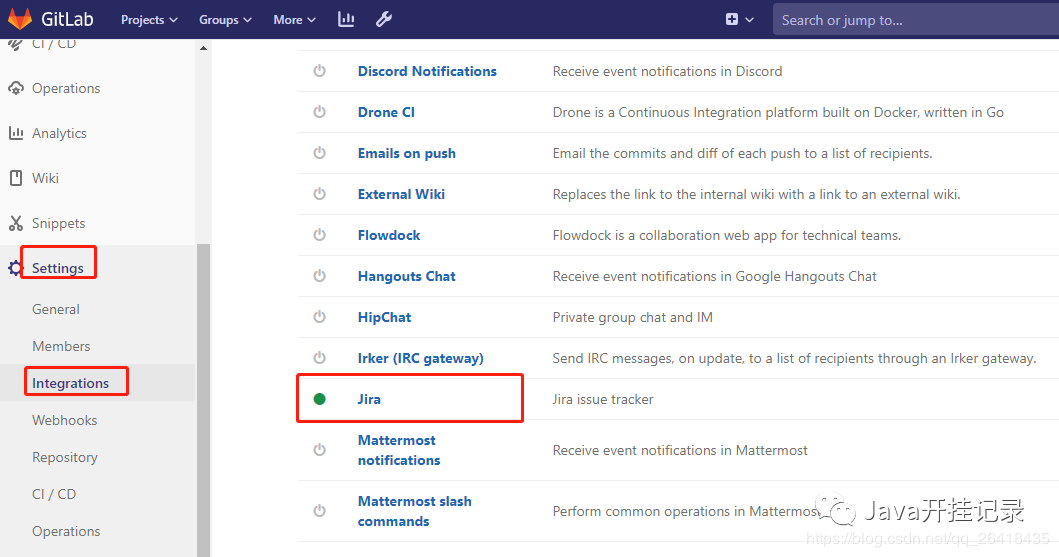Go to General settings
The height and width of the screenshot is (557, 1059).
click(55, 309)
